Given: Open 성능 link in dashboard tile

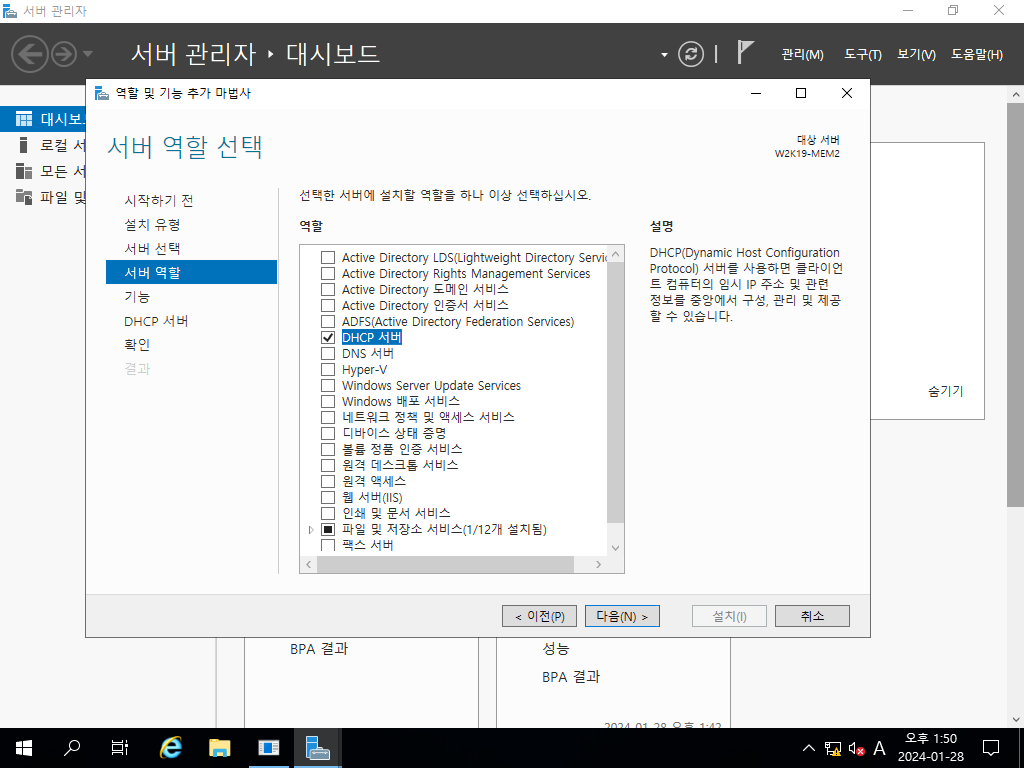Looking at the screenshot, I should [556, 648].
